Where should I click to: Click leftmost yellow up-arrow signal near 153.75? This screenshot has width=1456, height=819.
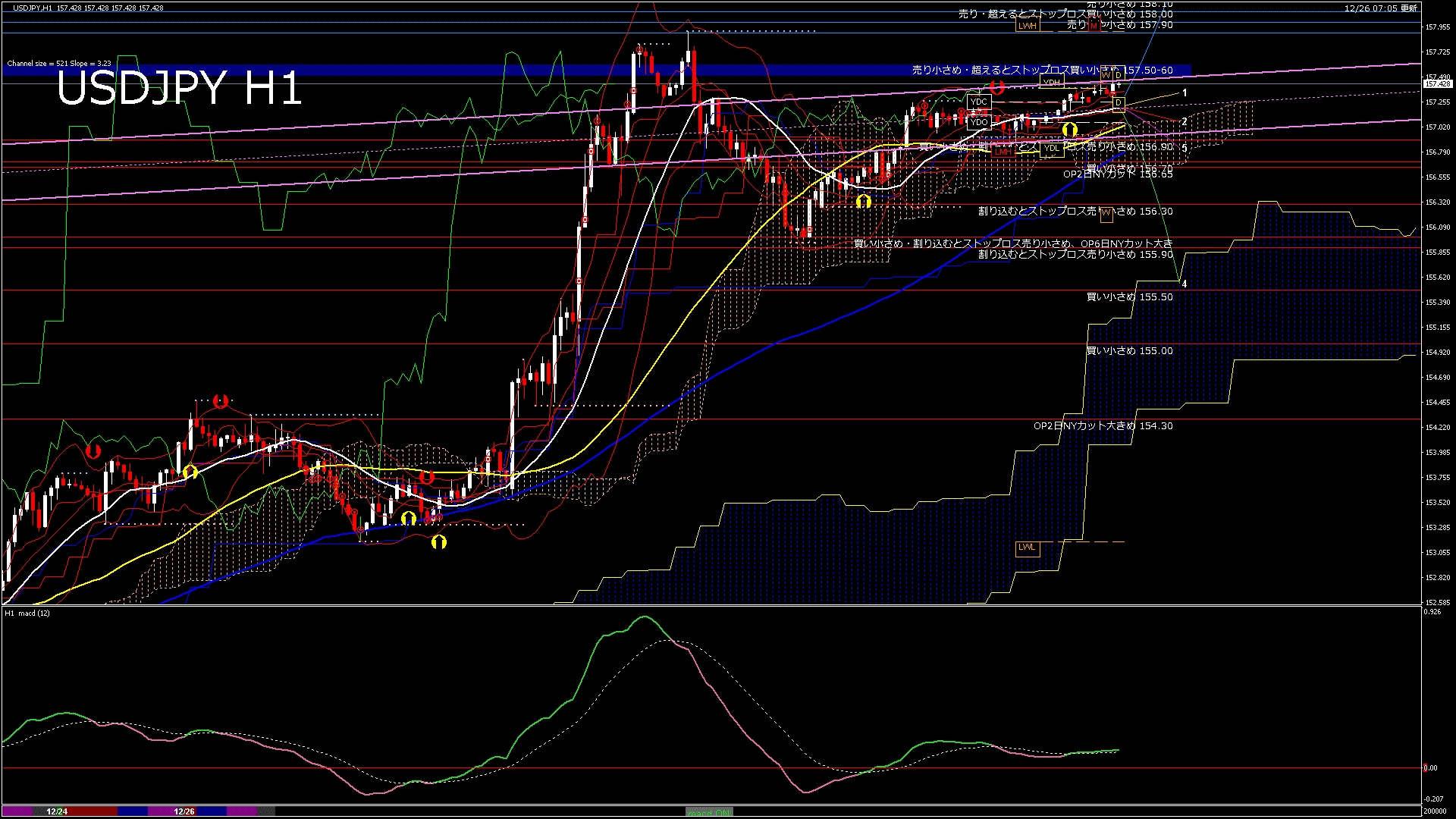pos(190,472)
